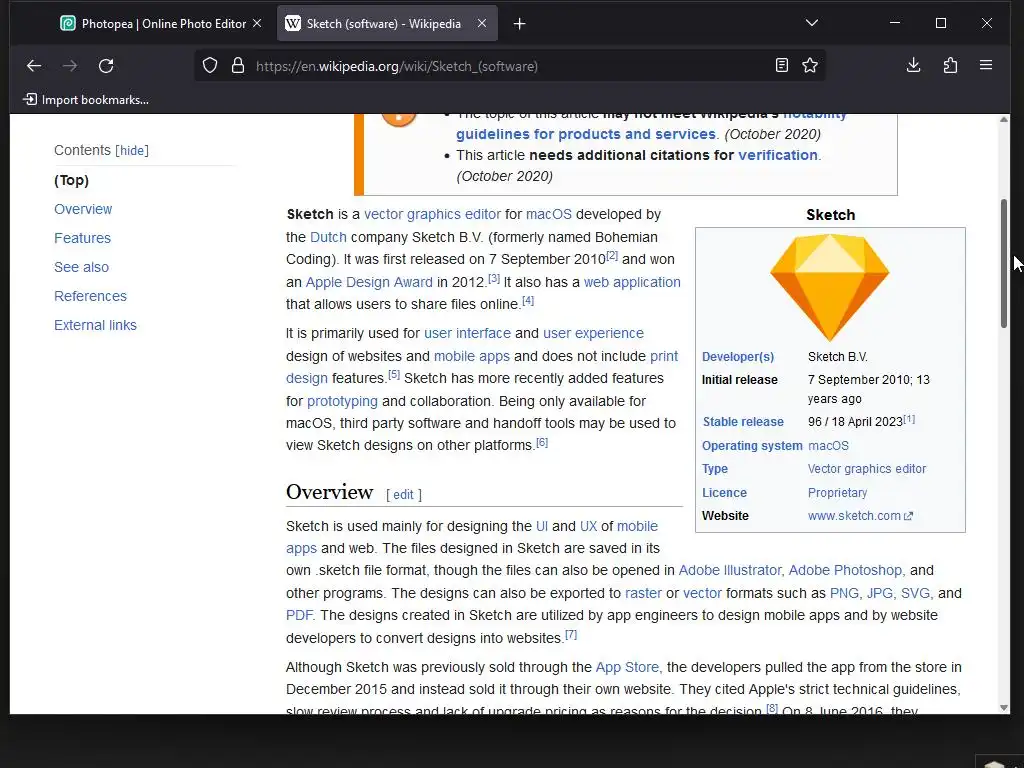The image size is (1024, 768).
Task: Go to See also in the Contents list
Action: (82, 267)
